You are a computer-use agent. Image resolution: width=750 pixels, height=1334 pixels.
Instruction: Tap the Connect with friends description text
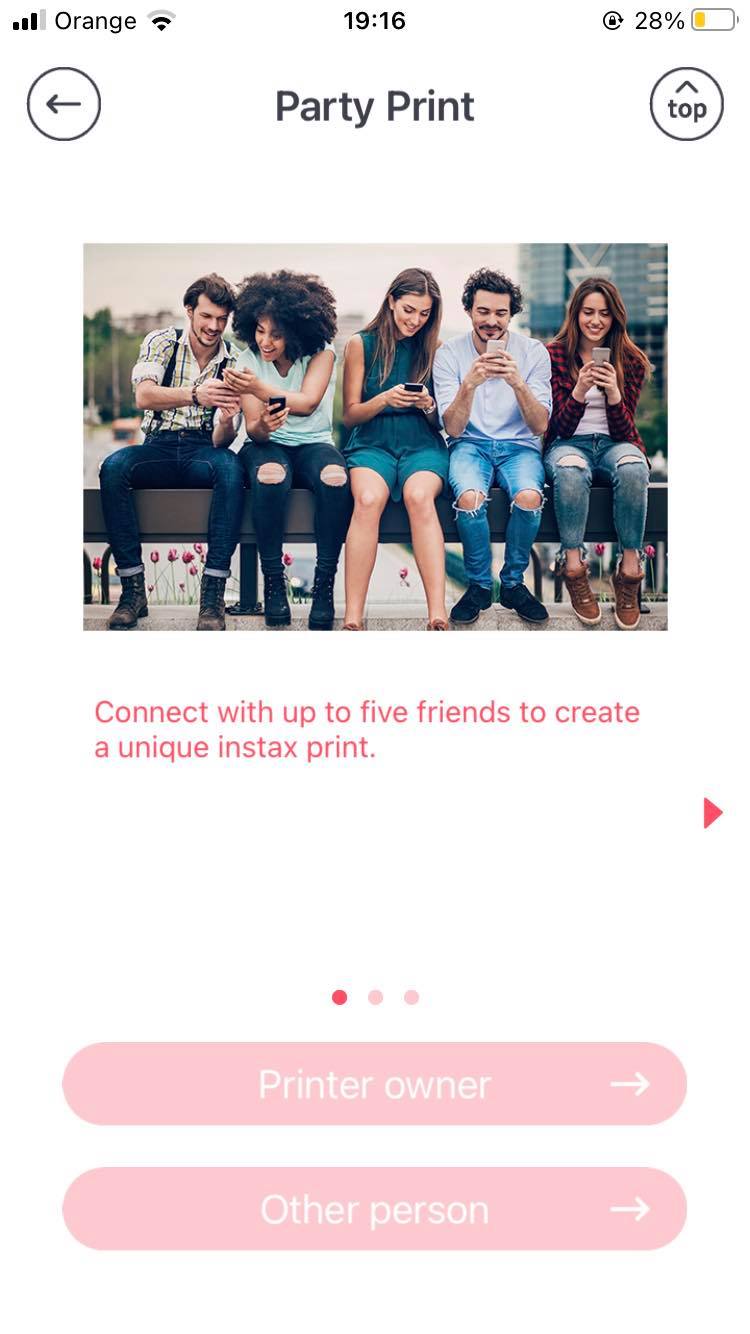(x=367, y=730)
